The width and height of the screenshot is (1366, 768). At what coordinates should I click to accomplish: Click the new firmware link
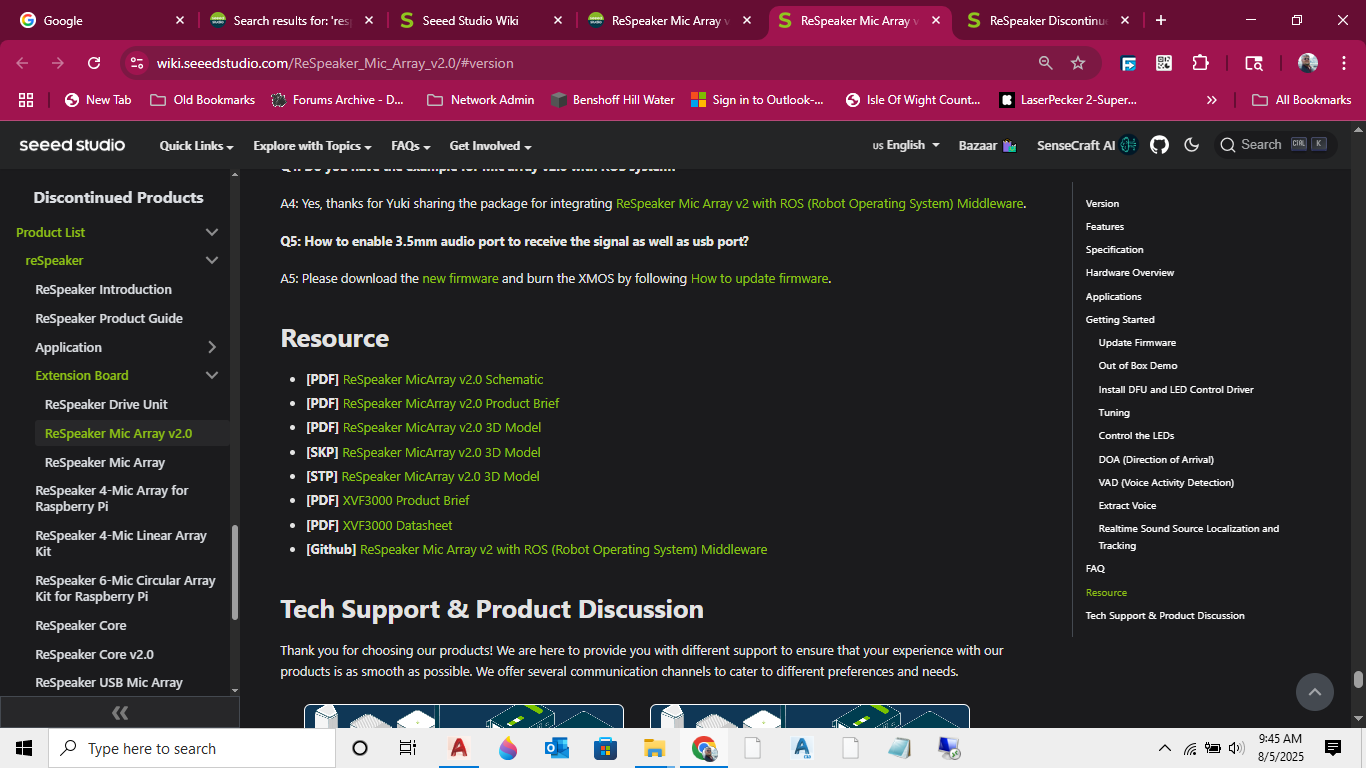(460, 278)
